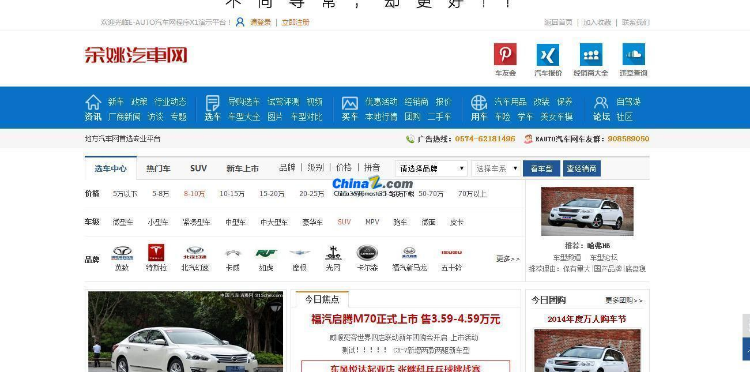The image size is (750, 372).
Task: Click the white Nissan sedan photo
Action: (x=186, y=331)
